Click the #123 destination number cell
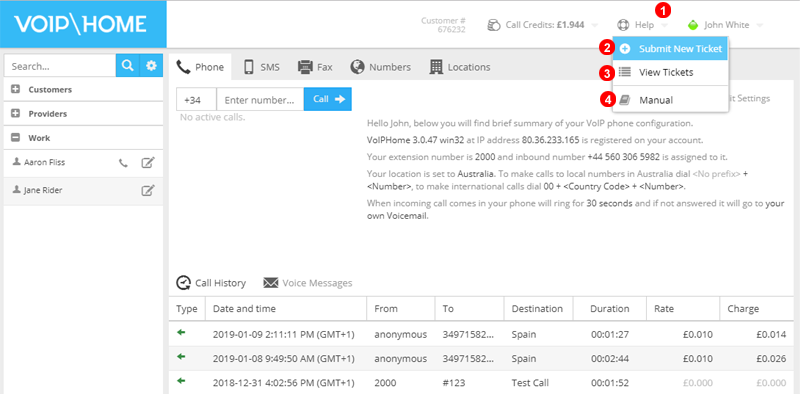The image size is (800, 397). pyautogui.click(x=454, y=383)
